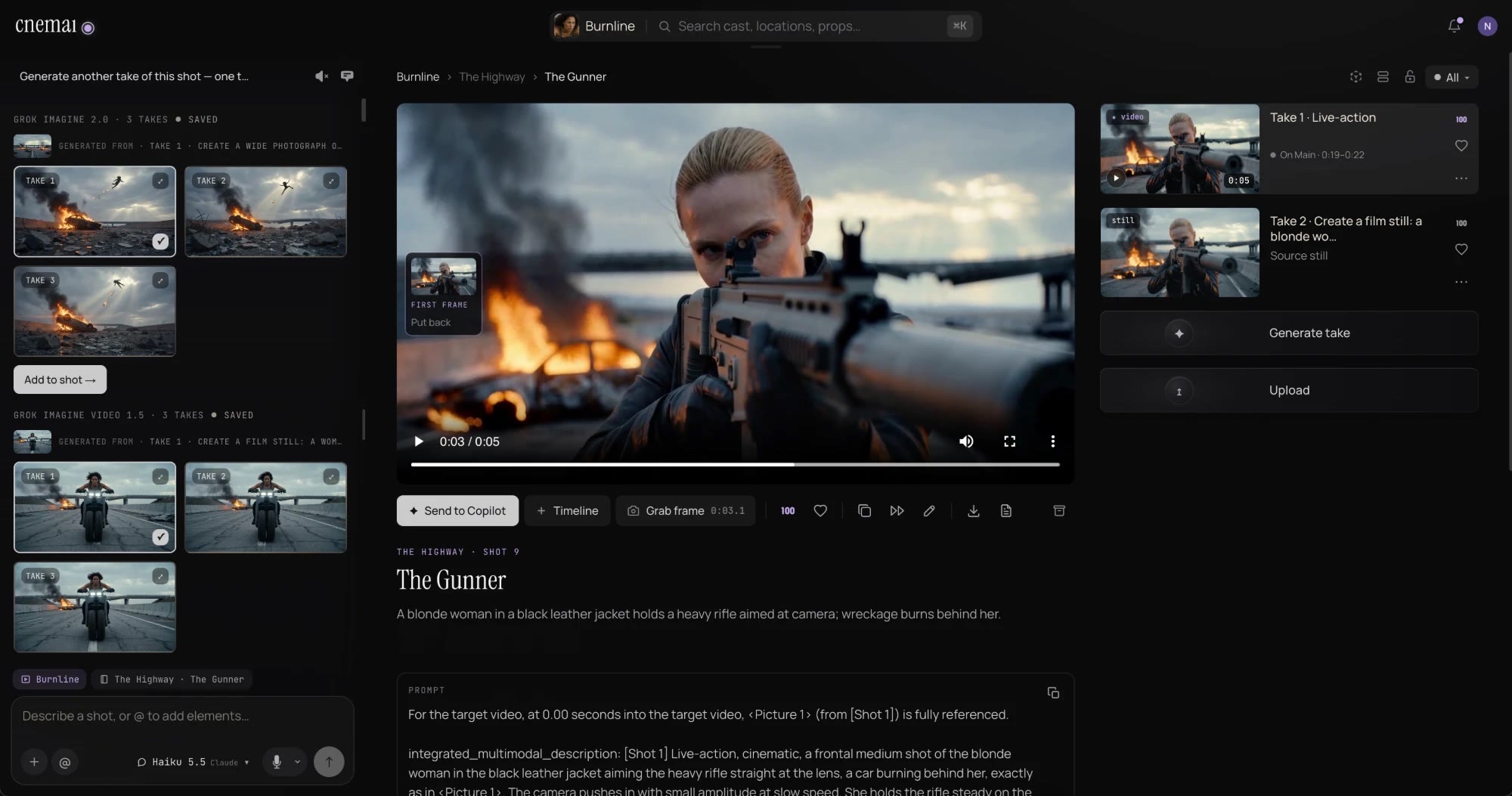Screen dimensions: 1512x796
Task: Open more options for Take 1 Live-action
Action: 1461,178
